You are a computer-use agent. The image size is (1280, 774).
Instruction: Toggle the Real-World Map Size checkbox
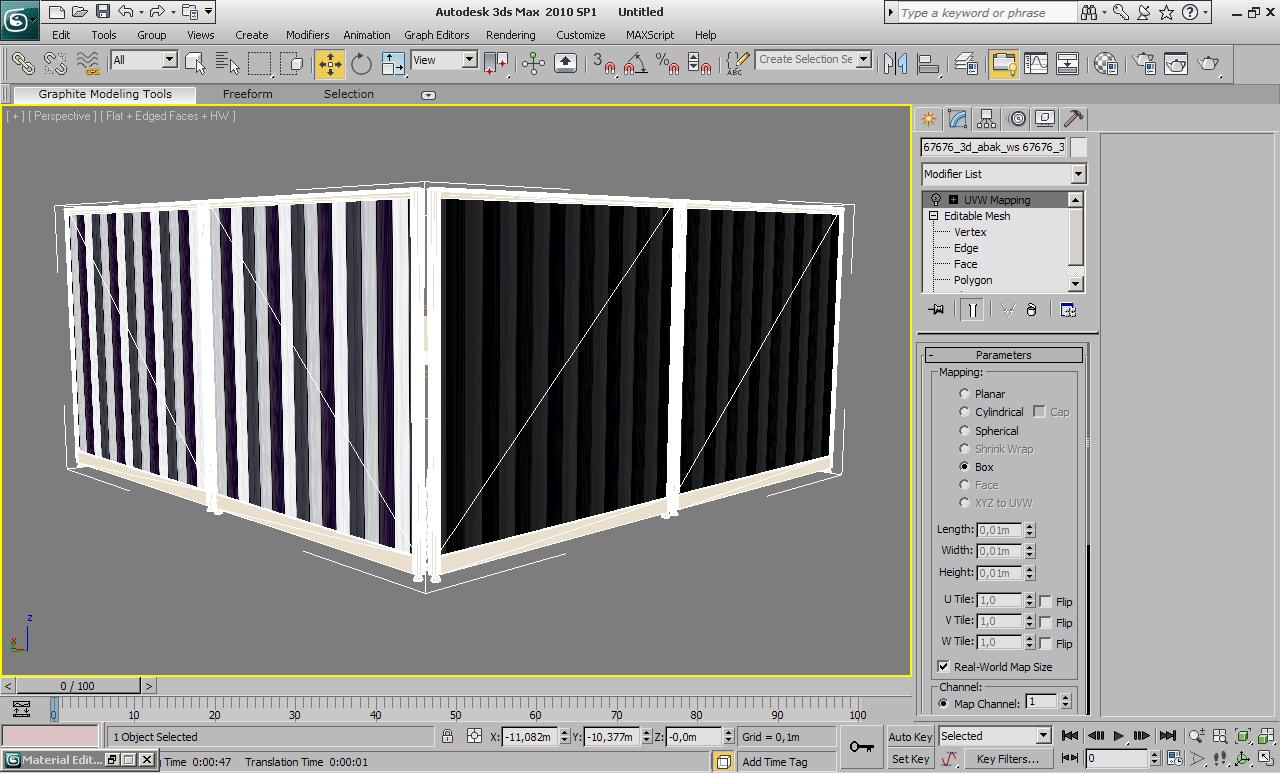[943, 667]
